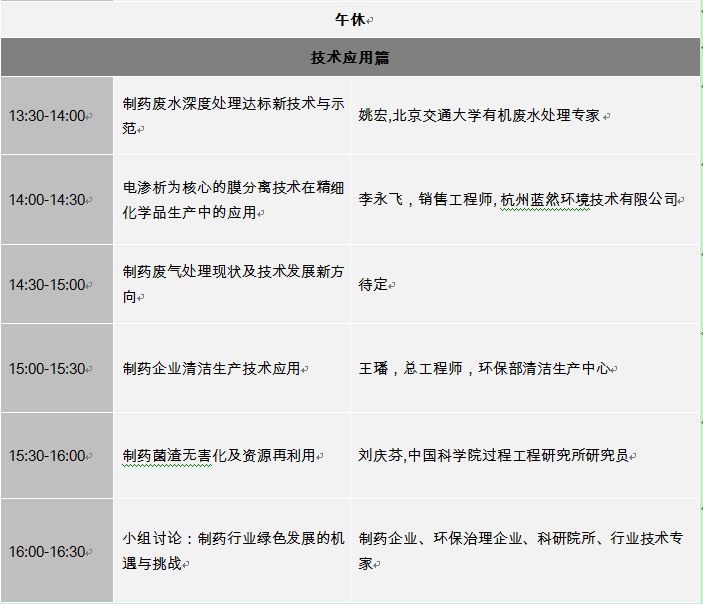Select the 14:00-14:30 time cell
Image resolution: width=703 pixels, height=604 pixels.
(48, 200)
